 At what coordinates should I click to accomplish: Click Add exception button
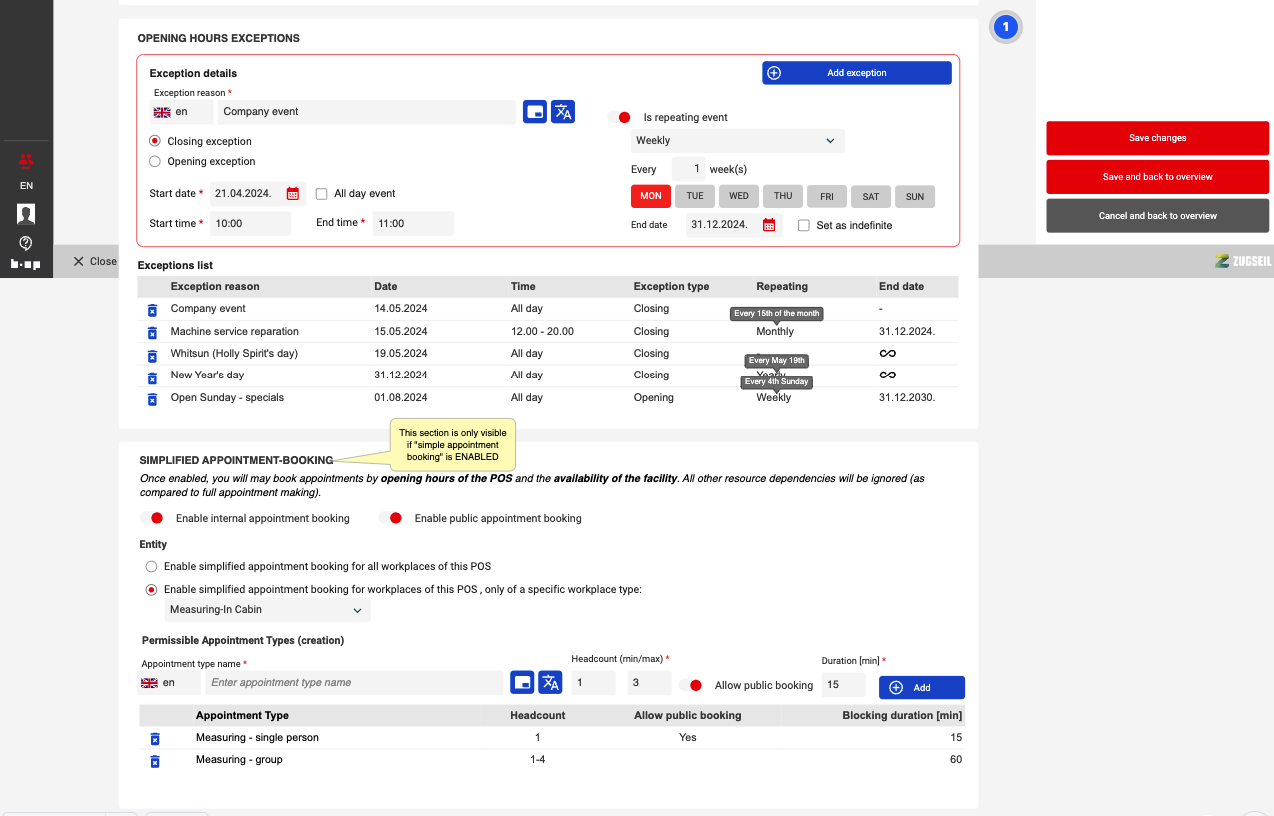click(x=856, y=73)
